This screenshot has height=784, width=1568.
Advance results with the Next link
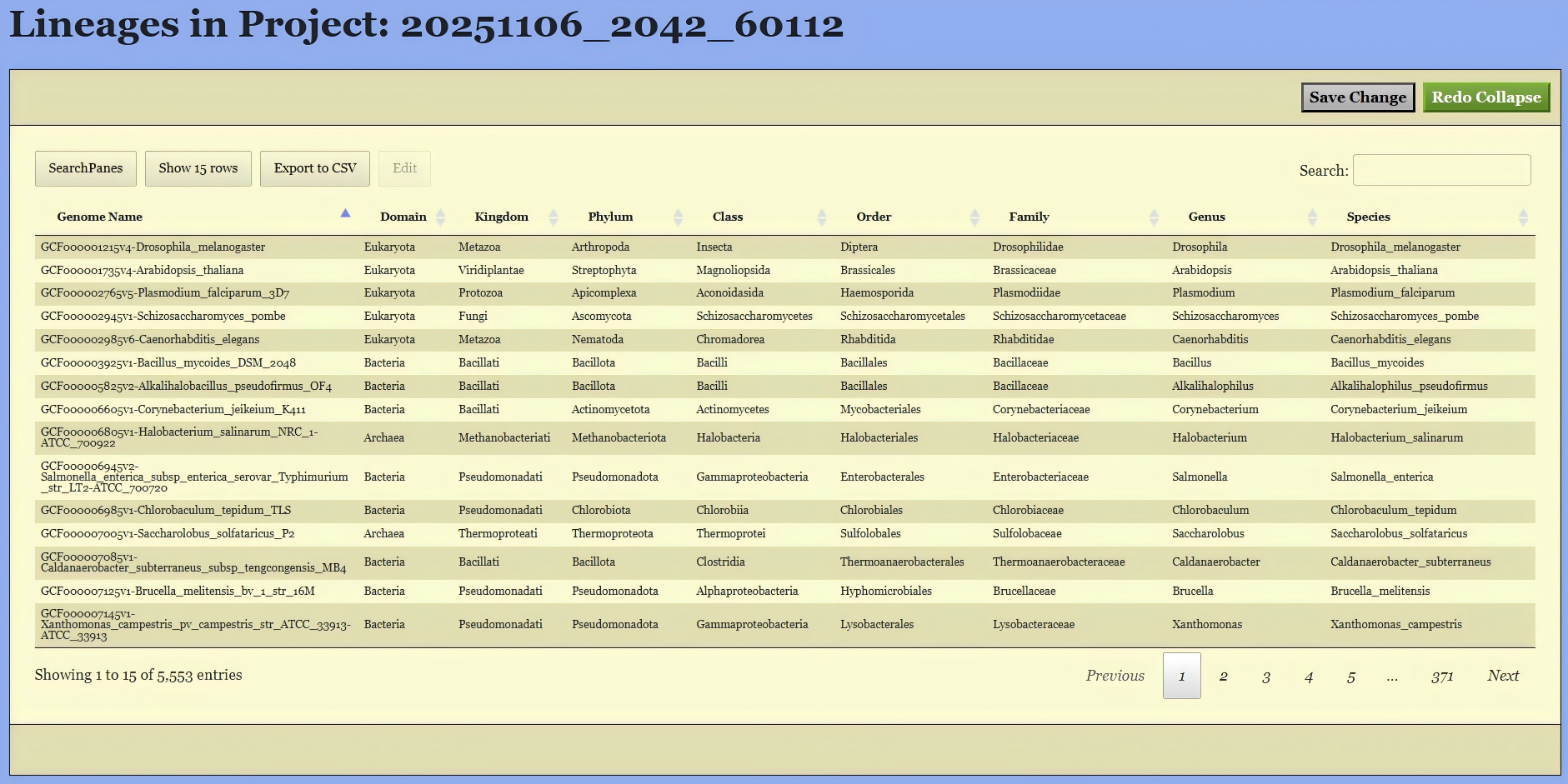click(x=1503, y=676)
